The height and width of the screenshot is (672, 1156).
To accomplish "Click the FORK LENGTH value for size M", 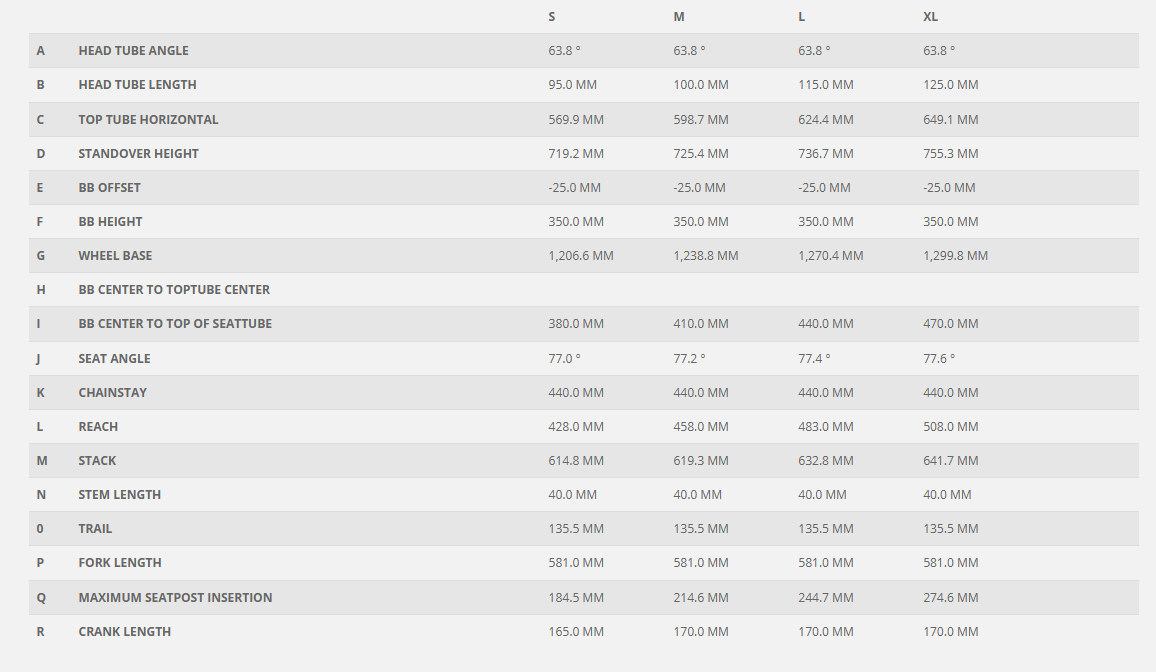I will coord(700,563).
